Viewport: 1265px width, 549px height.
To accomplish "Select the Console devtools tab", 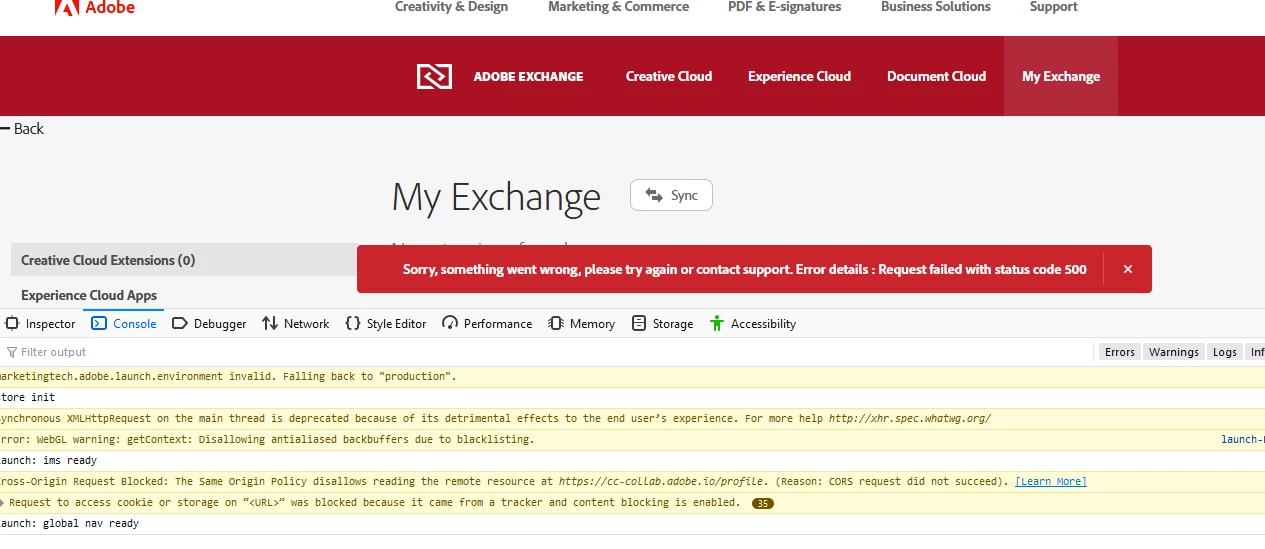I will pos(124,323).
